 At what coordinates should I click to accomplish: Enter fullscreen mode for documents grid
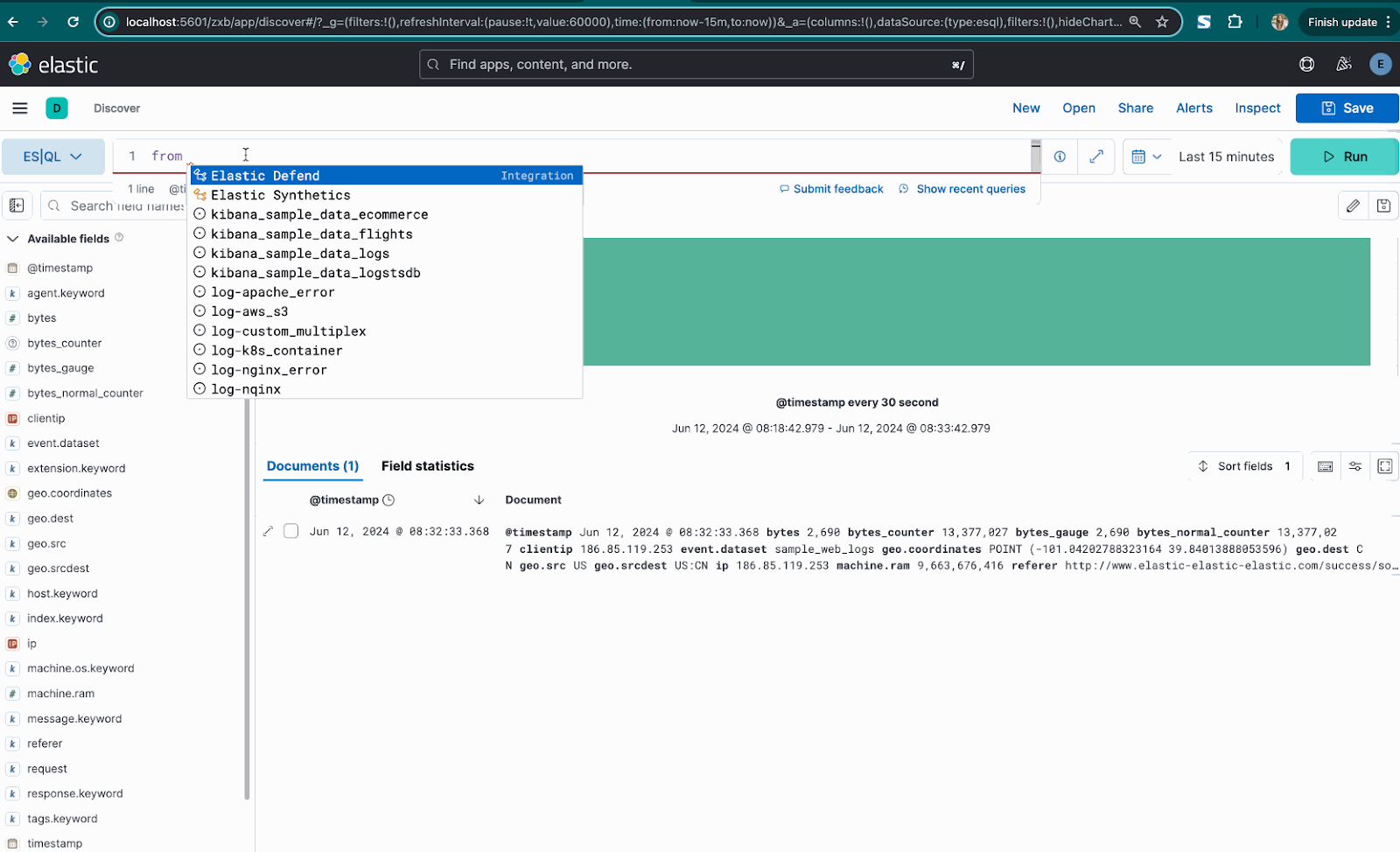point(1385,466)
